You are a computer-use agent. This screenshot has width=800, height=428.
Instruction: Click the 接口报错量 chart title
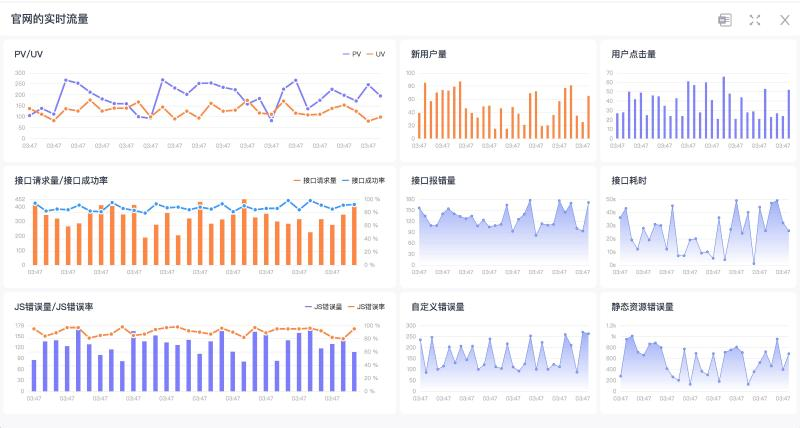coord(434,181)
